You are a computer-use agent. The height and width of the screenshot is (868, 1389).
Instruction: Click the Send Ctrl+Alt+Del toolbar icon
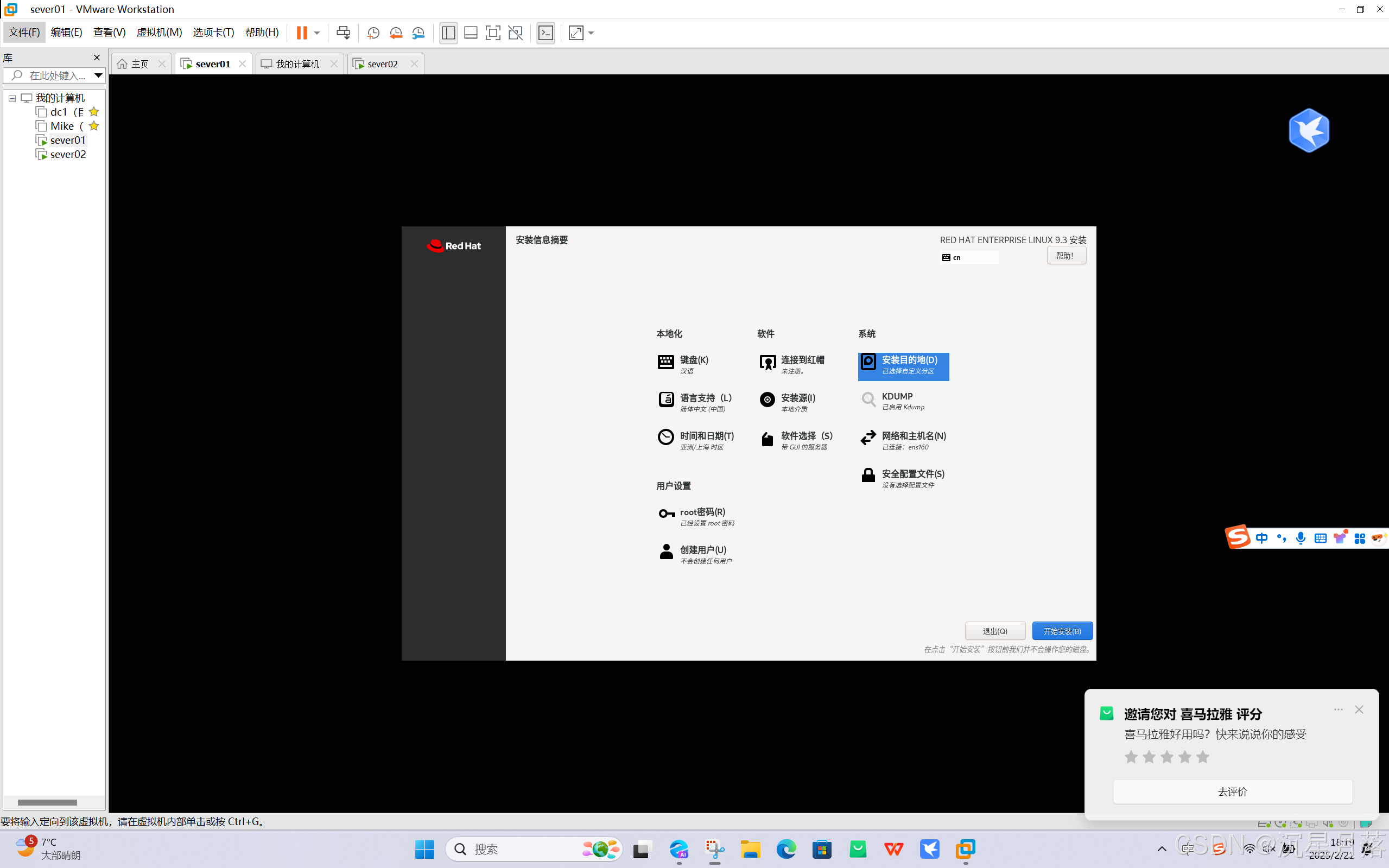343,33
